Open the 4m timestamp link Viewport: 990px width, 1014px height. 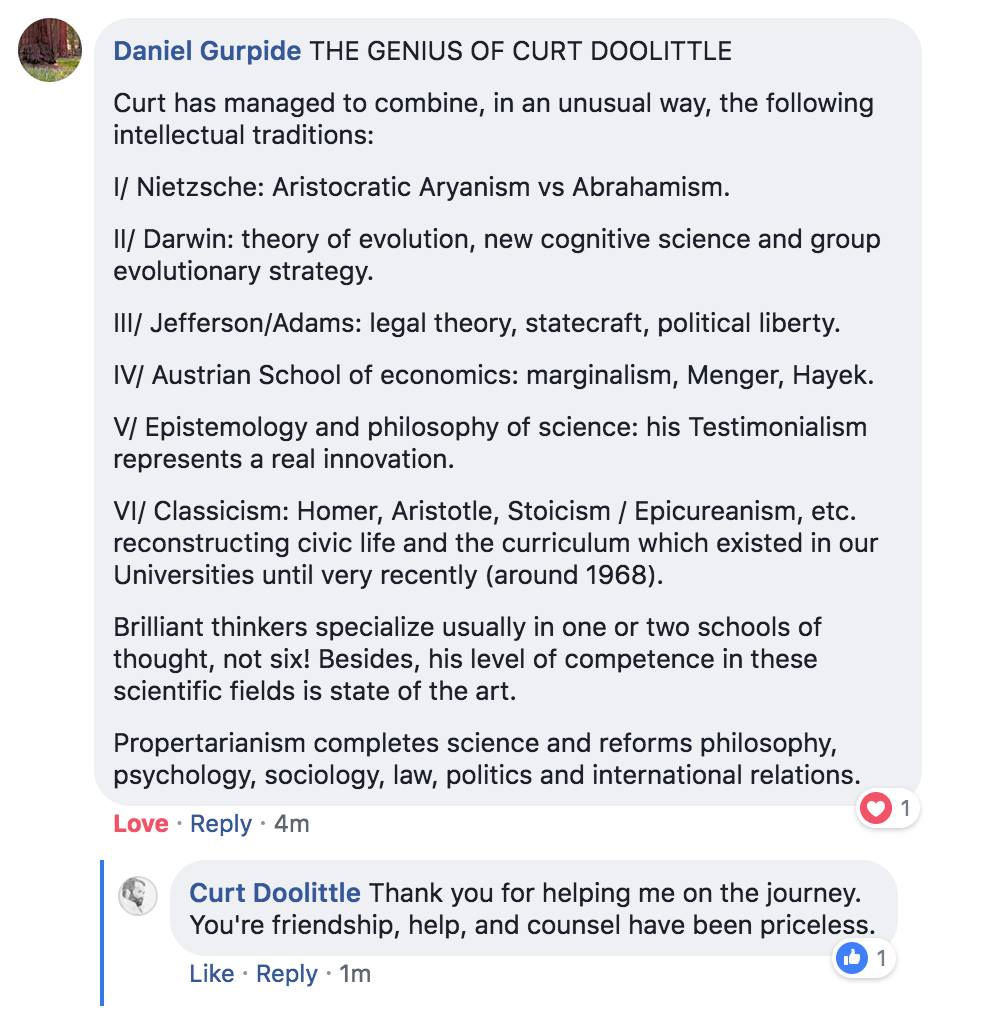click(292, 824)
